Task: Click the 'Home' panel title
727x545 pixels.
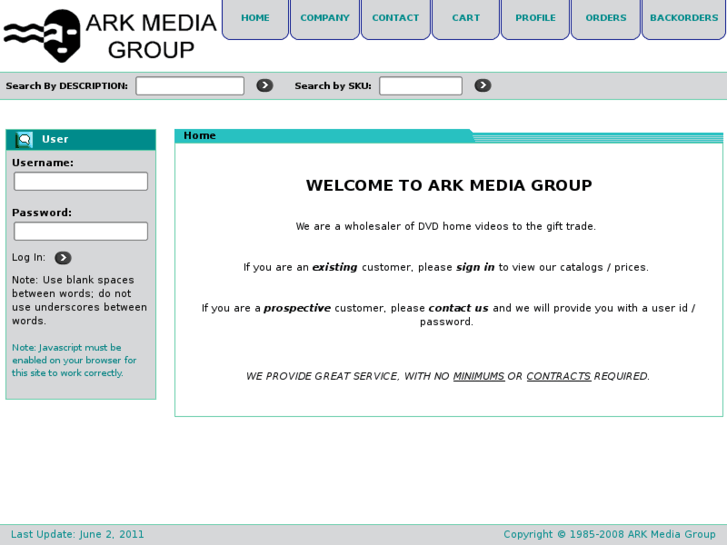Action: [x=199, y=135]
